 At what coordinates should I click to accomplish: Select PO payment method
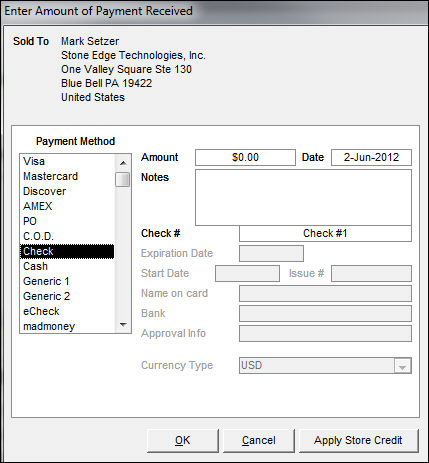67,221
